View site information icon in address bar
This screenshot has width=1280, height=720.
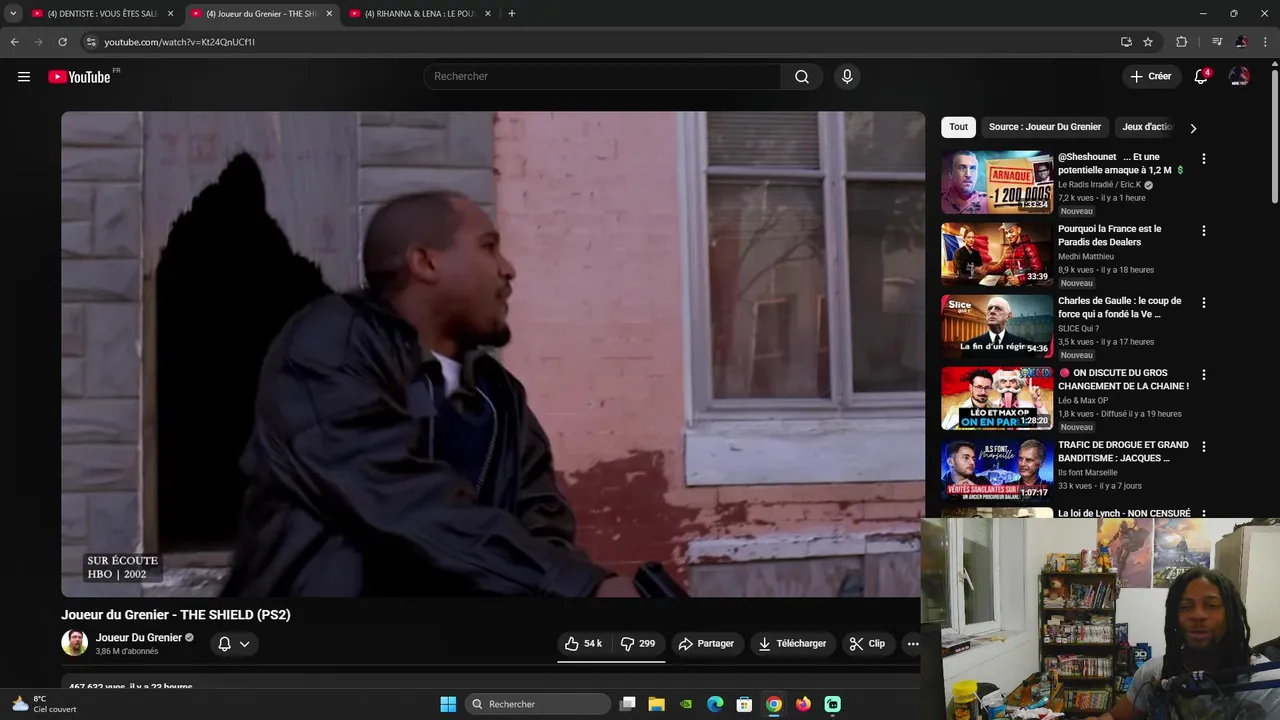[91, 42]
